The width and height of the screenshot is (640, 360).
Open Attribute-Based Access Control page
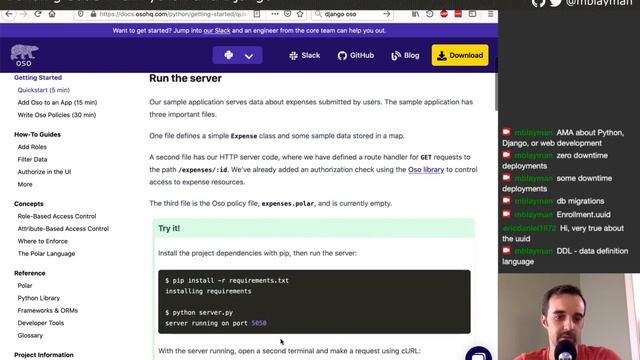point(63,229)
